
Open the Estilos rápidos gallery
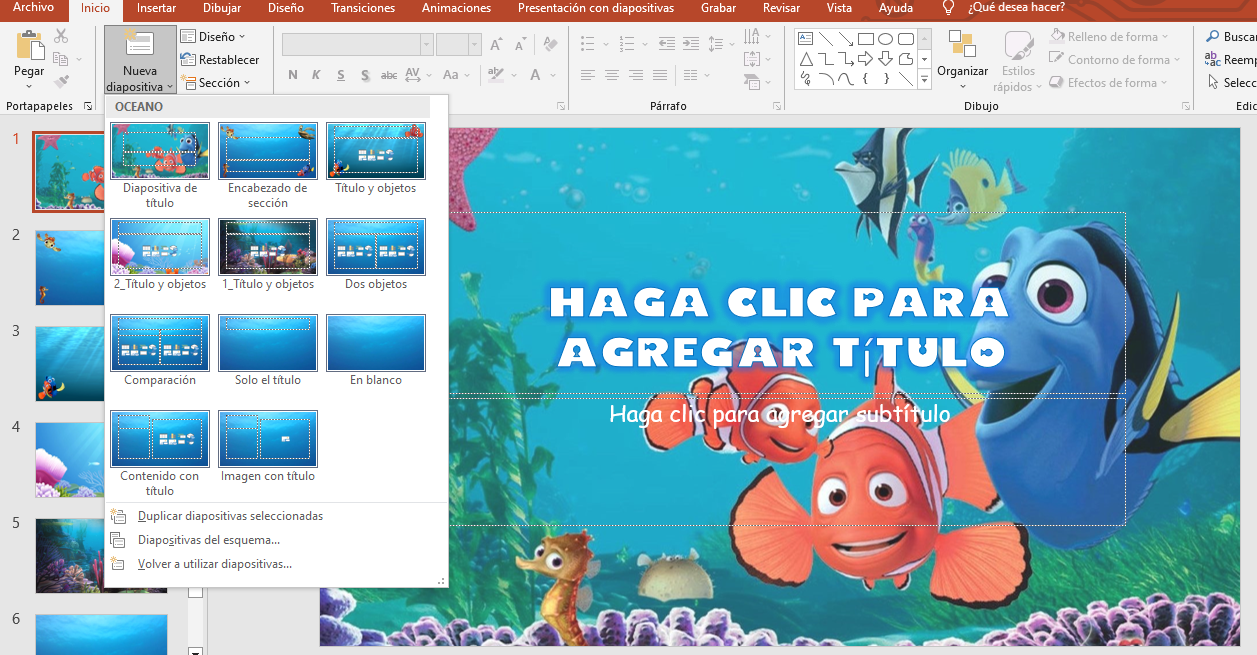click(x=1017, y=60)
